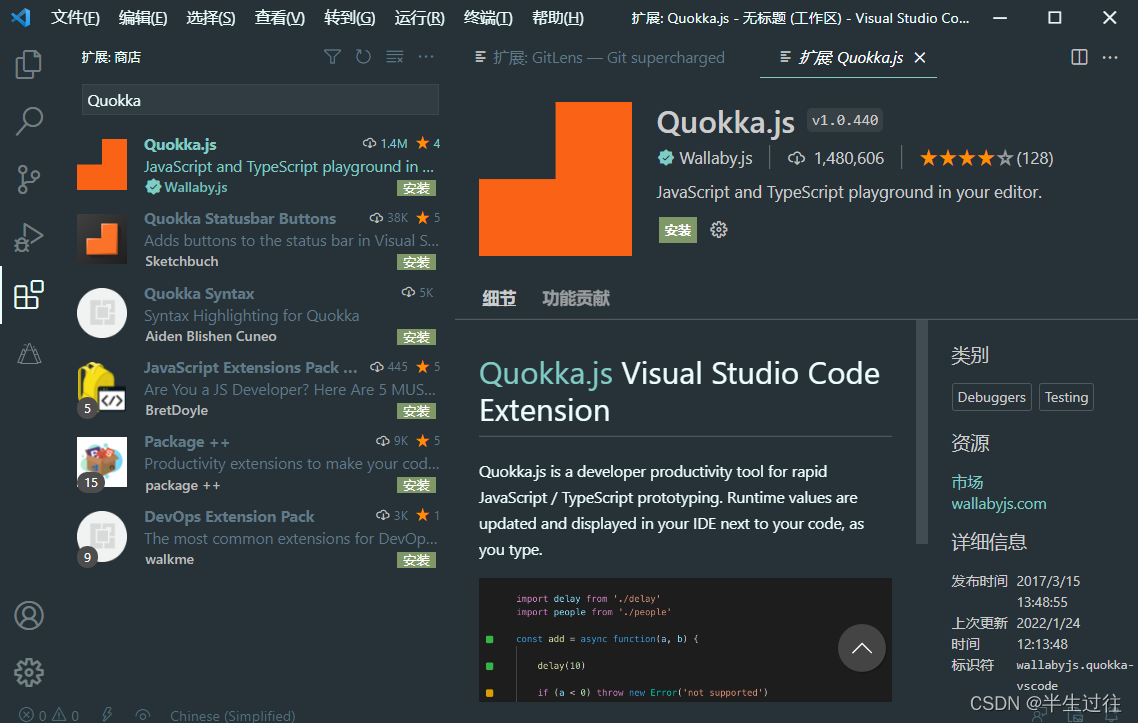The width and height of the screenshot is (1138, 723).
Task: Refresh the extensions list
Action: click(364, 57)
